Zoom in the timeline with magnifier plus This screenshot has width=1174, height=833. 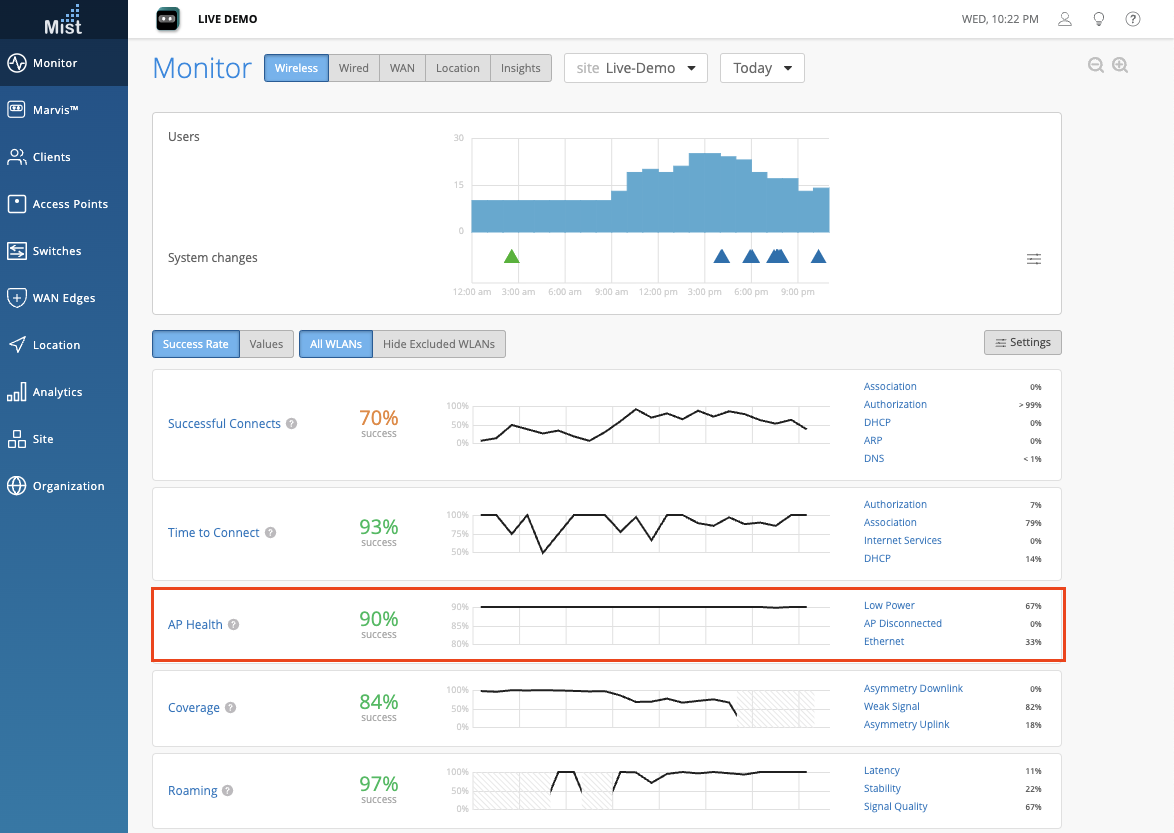(1120, 65)
